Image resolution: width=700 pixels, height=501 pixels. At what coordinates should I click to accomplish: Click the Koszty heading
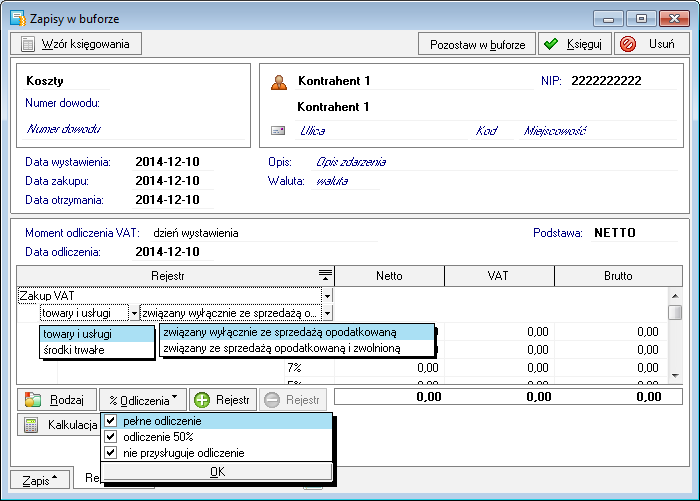(x=45, y=81)
